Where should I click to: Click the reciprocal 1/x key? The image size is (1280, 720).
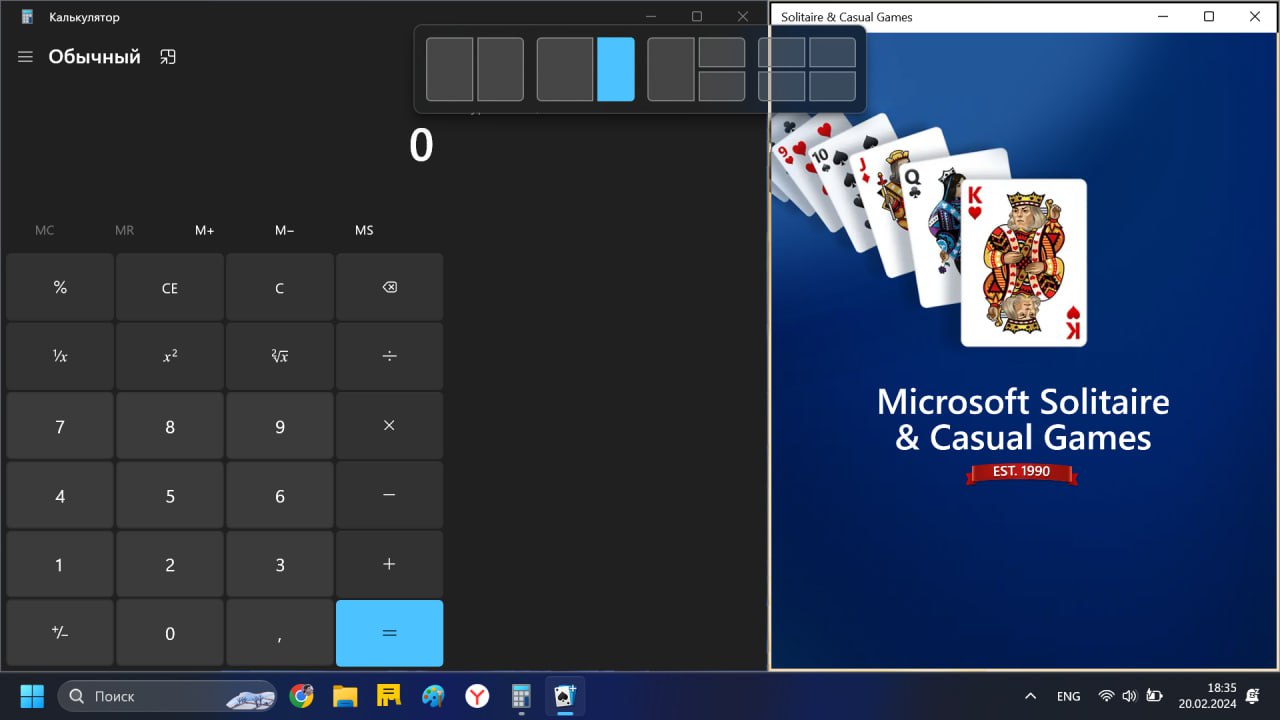tap(60, 357)
